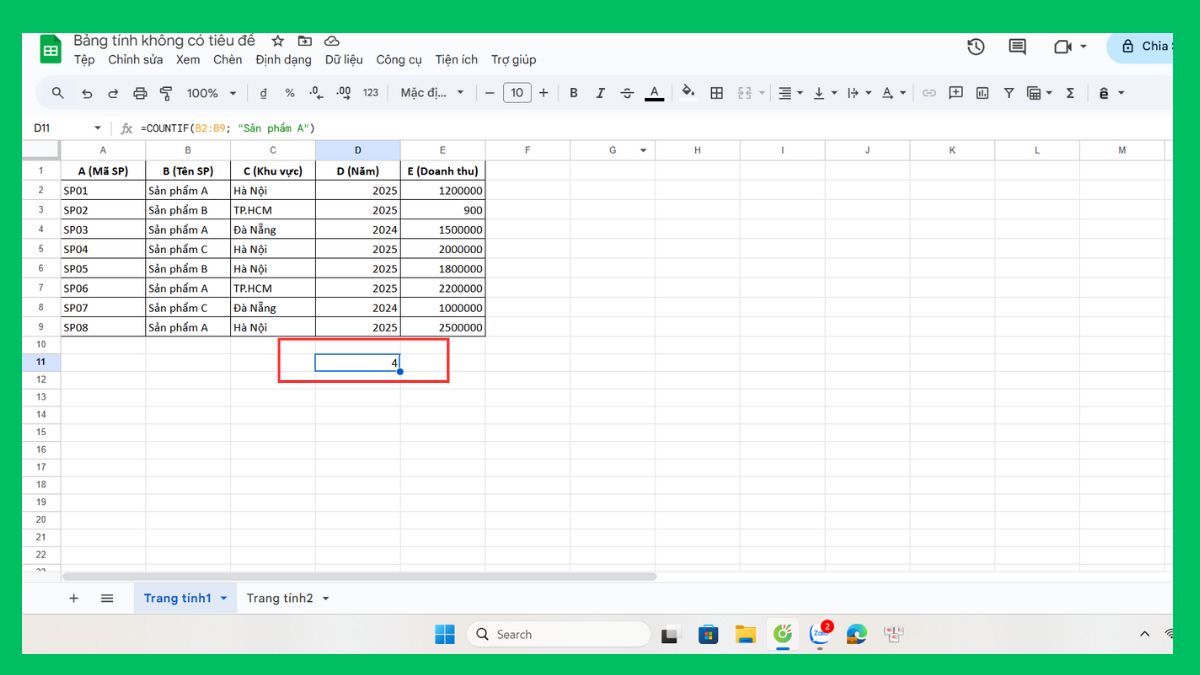1200x675 pixels.
Task: Click the Windows Search box on taskbar
Action: click(x=557, y=633)
